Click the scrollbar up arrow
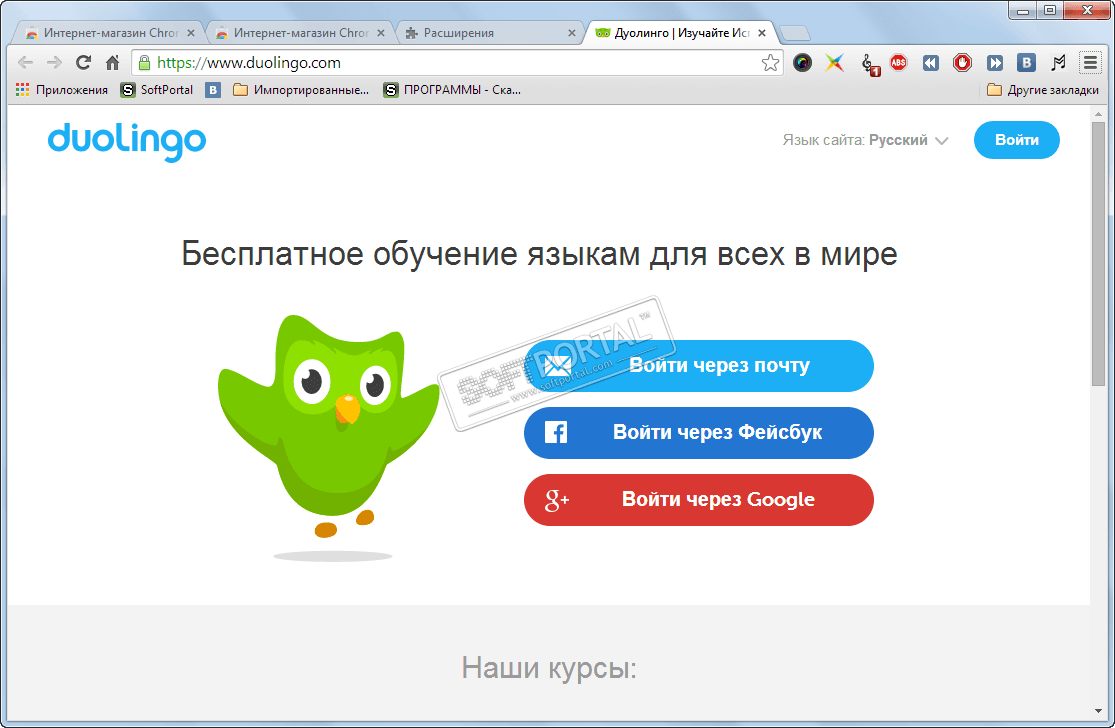Viewport: 1115px width, 728px height. pos(1098,114)
